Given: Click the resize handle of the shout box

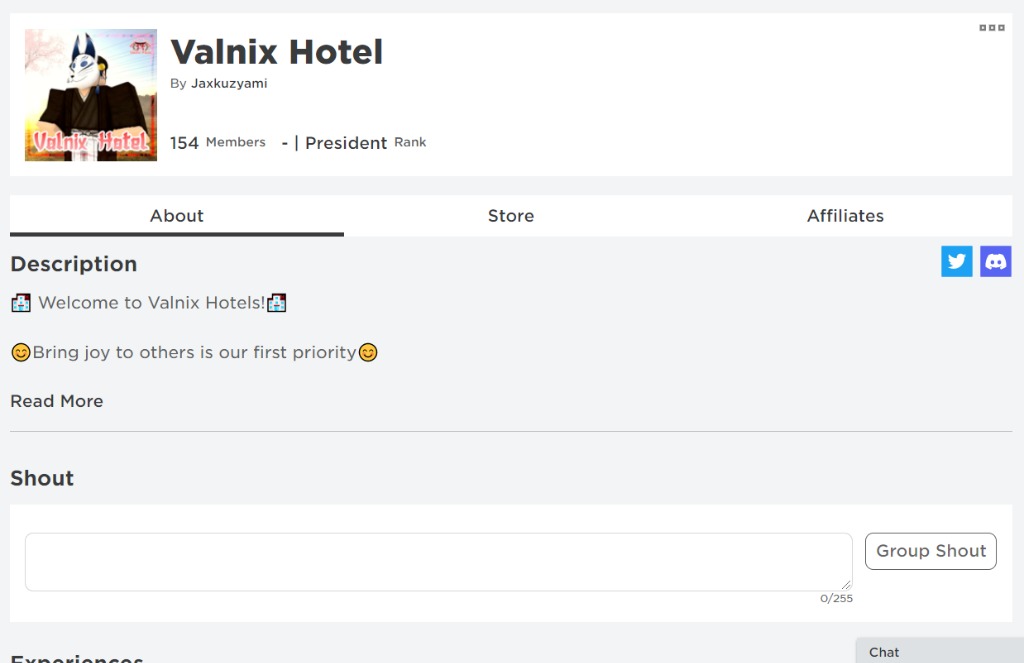Looking at the screenshot, I should [845, 584].
